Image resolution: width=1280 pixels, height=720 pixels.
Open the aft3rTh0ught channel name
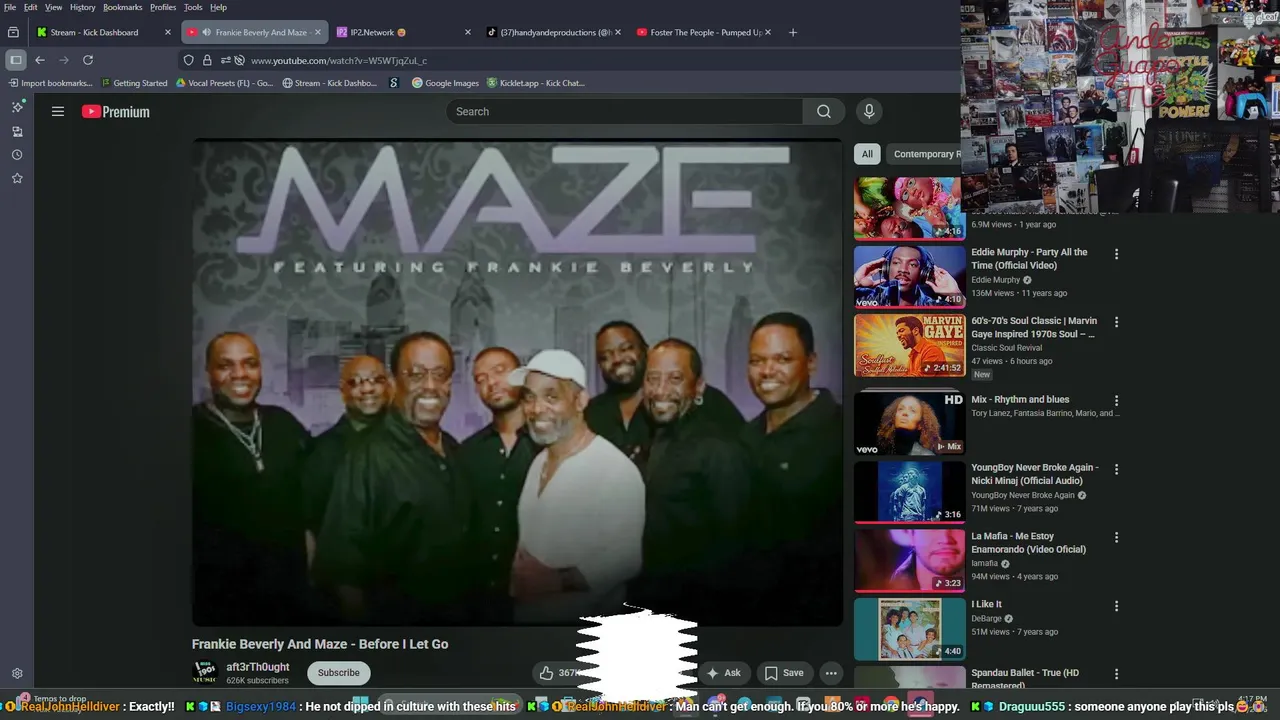click(x=258, y=667)
